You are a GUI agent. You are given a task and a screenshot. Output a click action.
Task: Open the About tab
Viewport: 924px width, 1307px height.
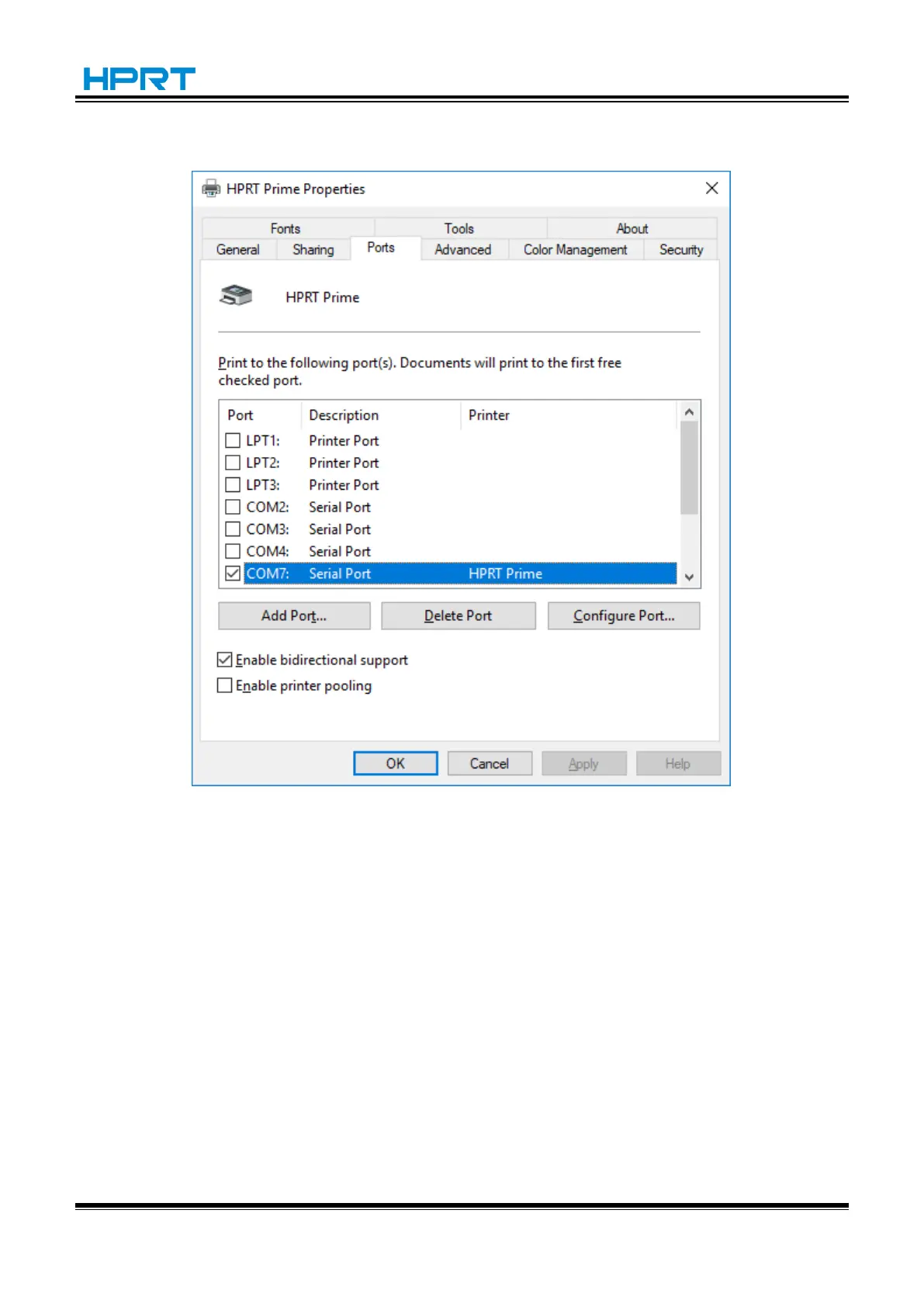coord(632,228)
